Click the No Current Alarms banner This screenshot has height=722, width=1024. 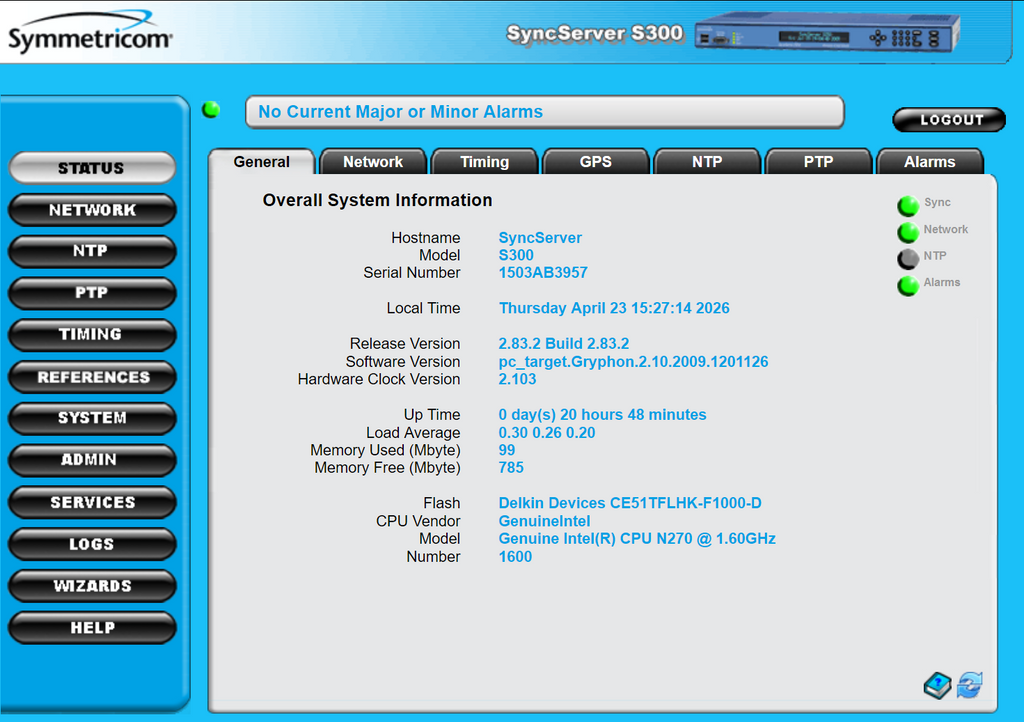click(544, 112)
